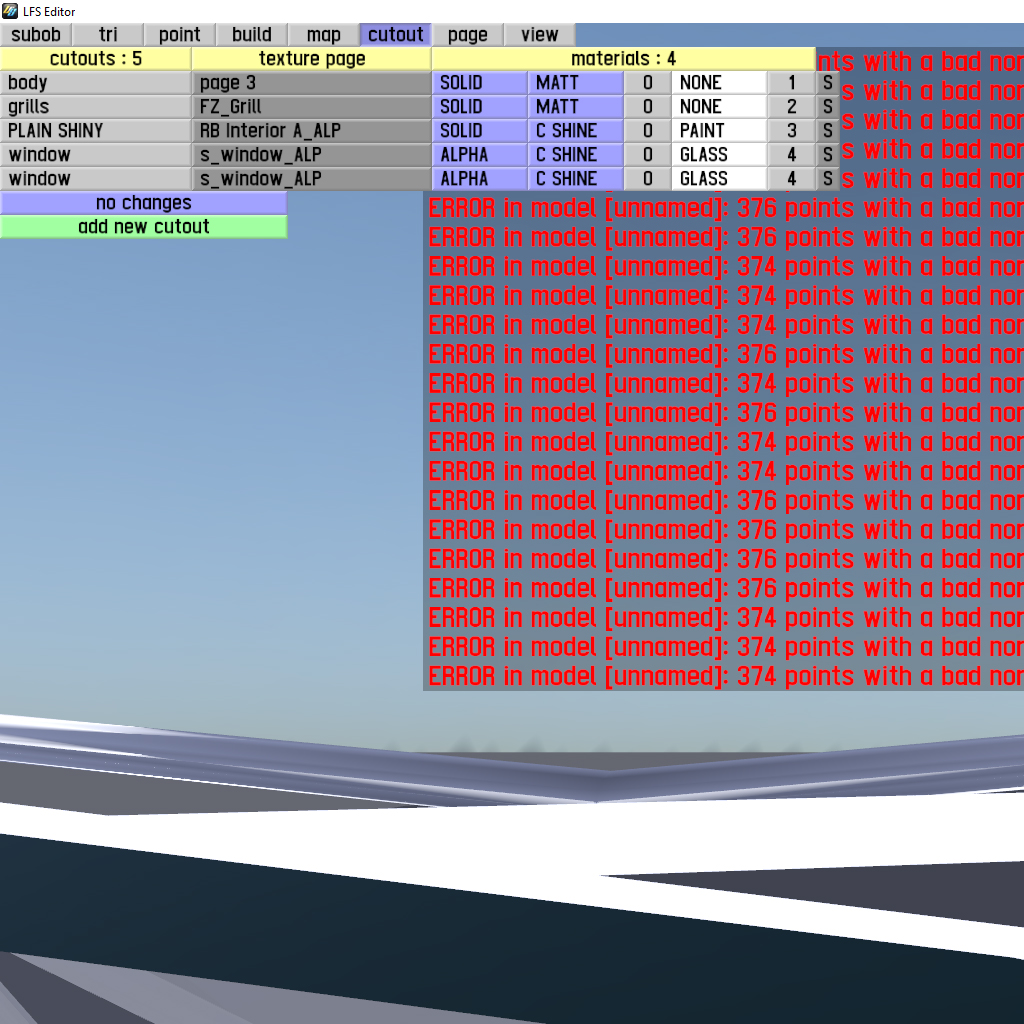Change the NONE type in grills row
Viewport: 1024px width, 1024px height.
[x=719, y=107]
